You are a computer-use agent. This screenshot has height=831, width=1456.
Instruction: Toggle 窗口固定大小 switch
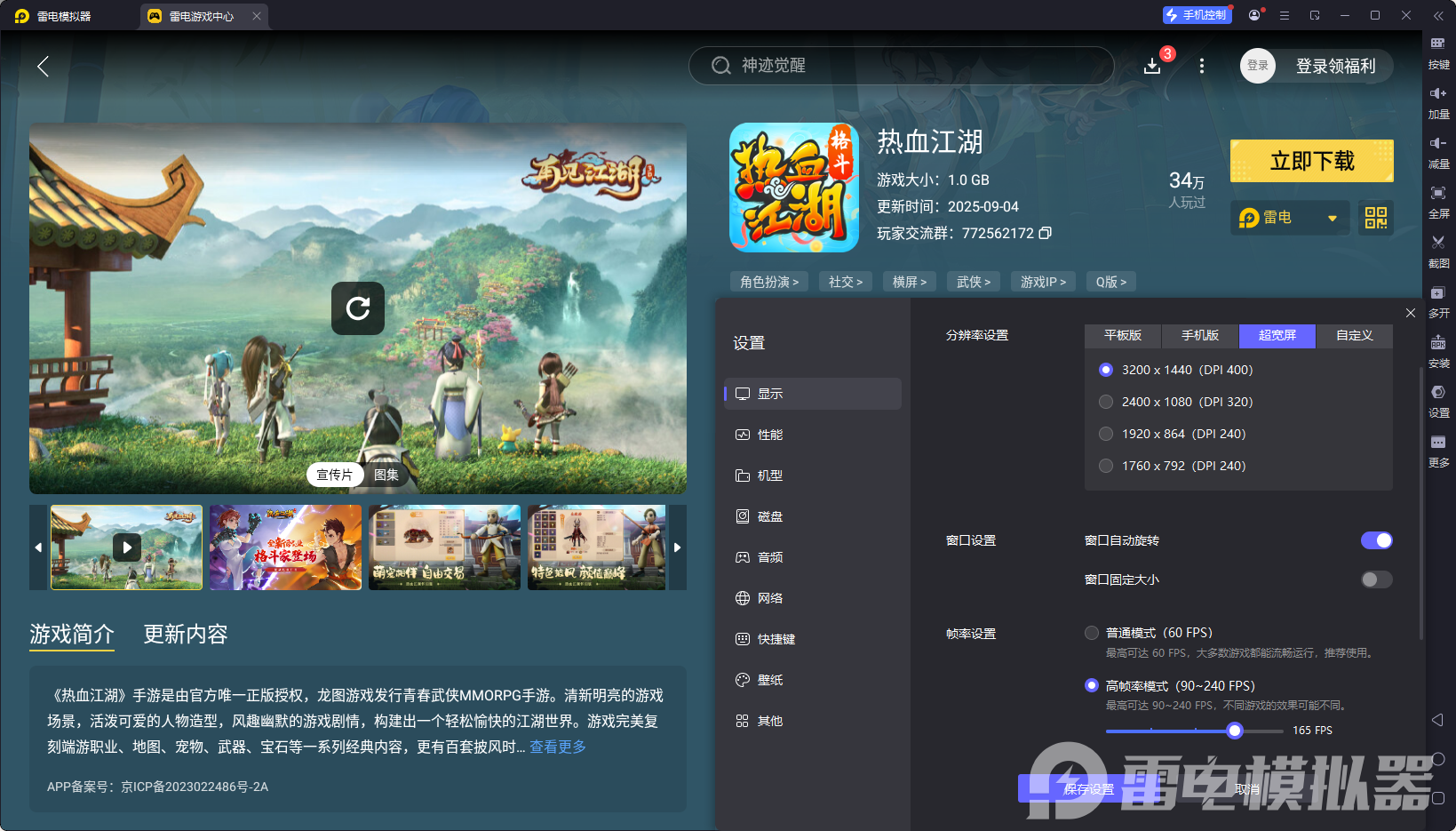1377,579
